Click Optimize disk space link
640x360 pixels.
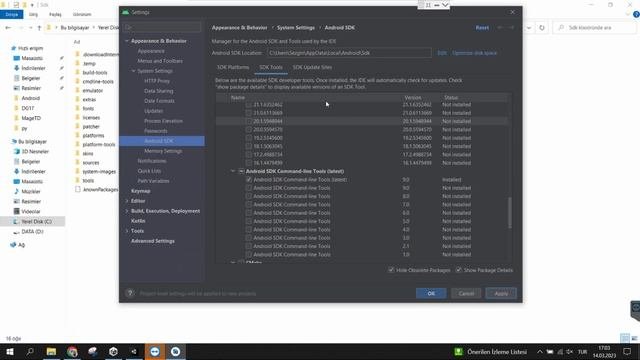[x=474, y=53]
